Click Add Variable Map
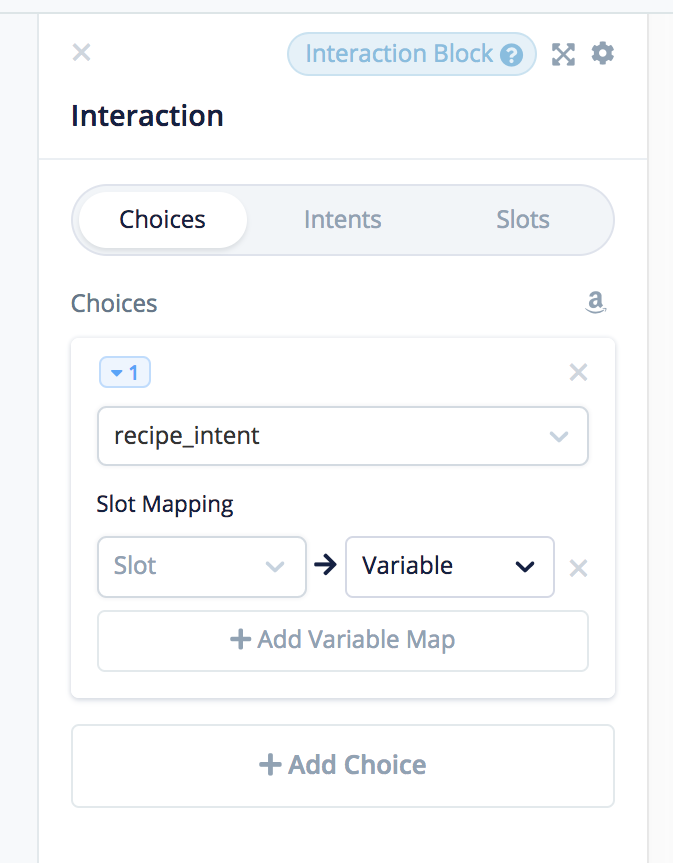The height and width of the screenshot is (863, 673). click(x=342, y=640)
